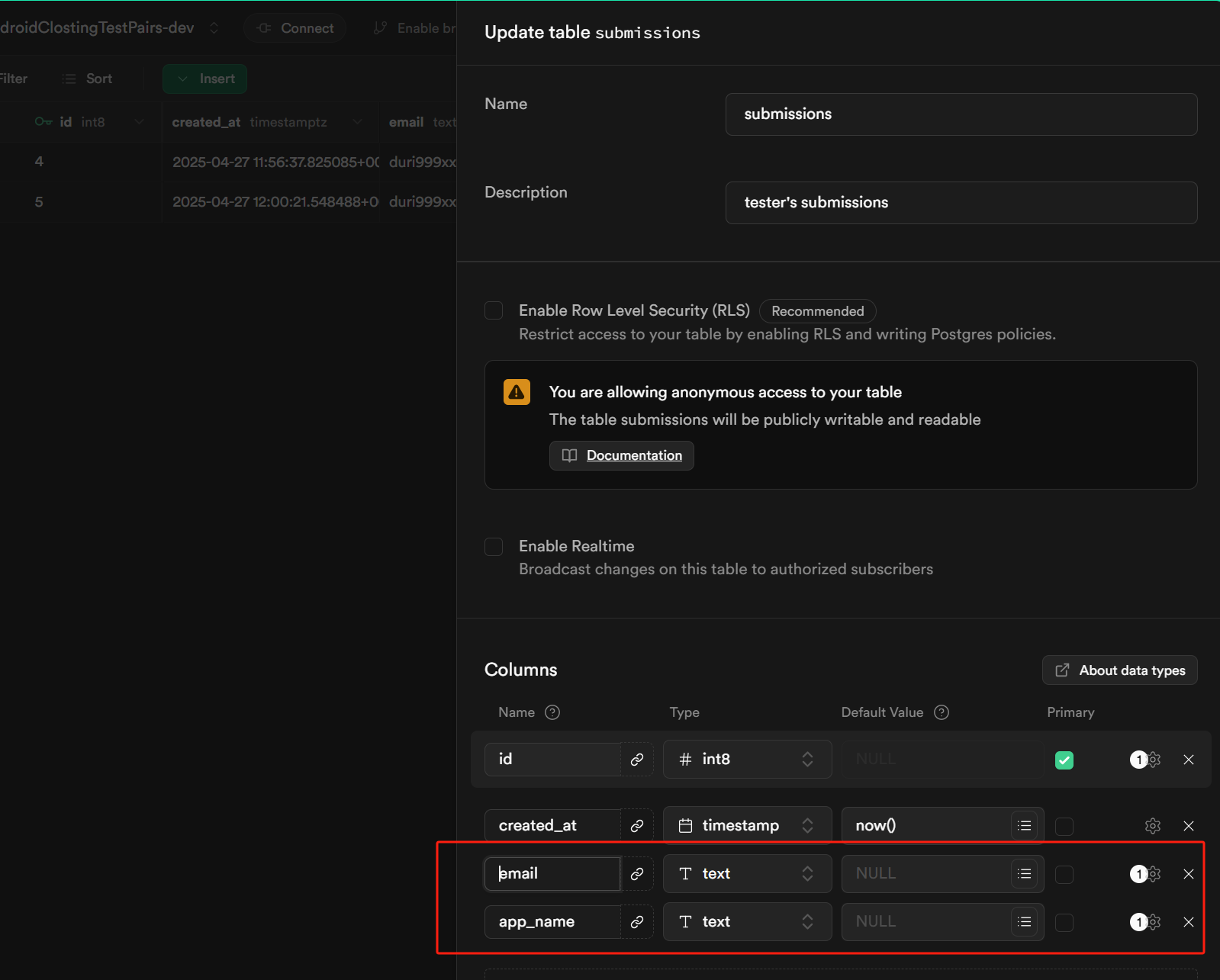
Task: Open default value suggestions for created_at
Action: (x=1024, y=826)
